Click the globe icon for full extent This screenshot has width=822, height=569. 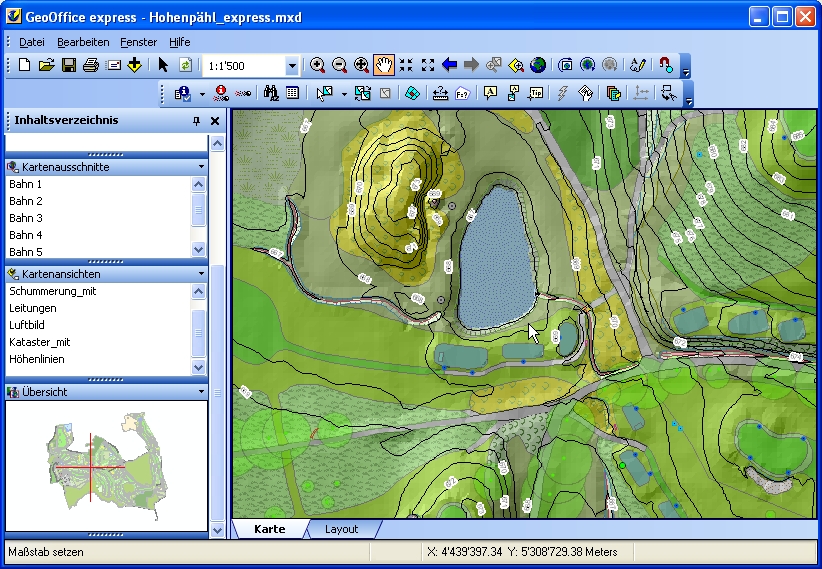click(538, 65)
